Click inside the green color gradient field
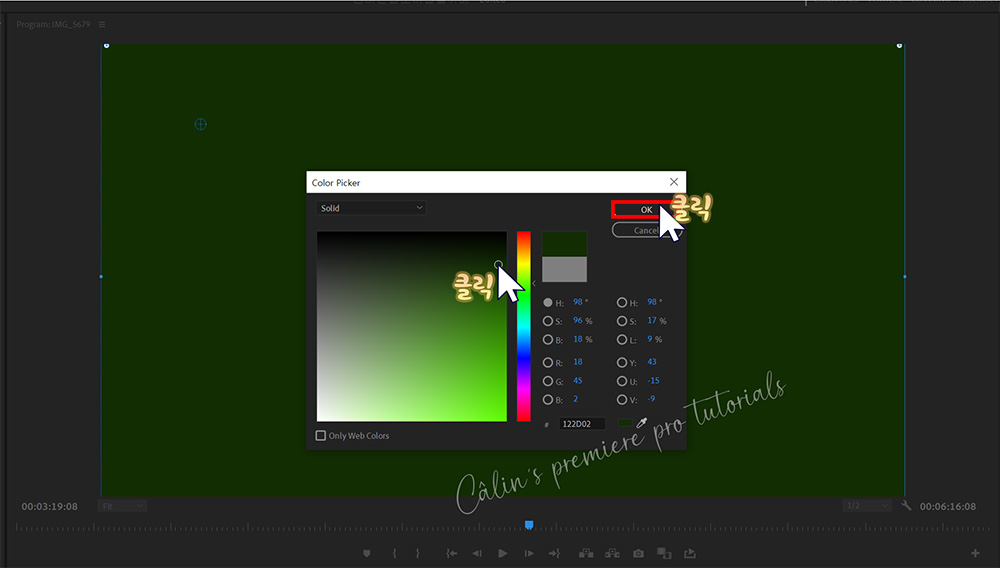The width and height of the screenshot is (1000, 568). (x=412, y=326)
